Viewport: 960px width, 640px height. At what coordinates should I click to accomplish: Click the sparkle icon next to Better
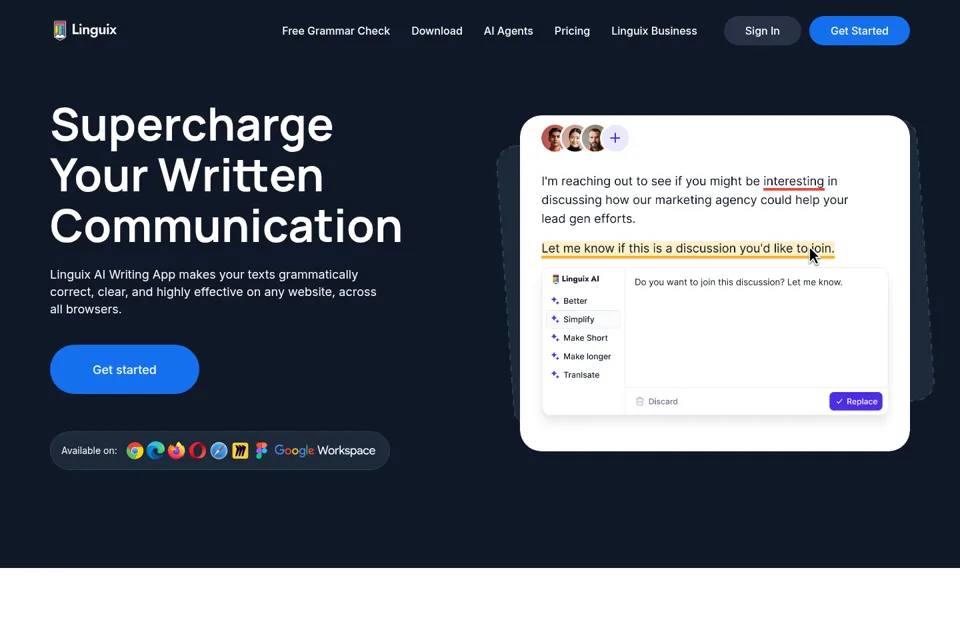(x=555, y=301)
